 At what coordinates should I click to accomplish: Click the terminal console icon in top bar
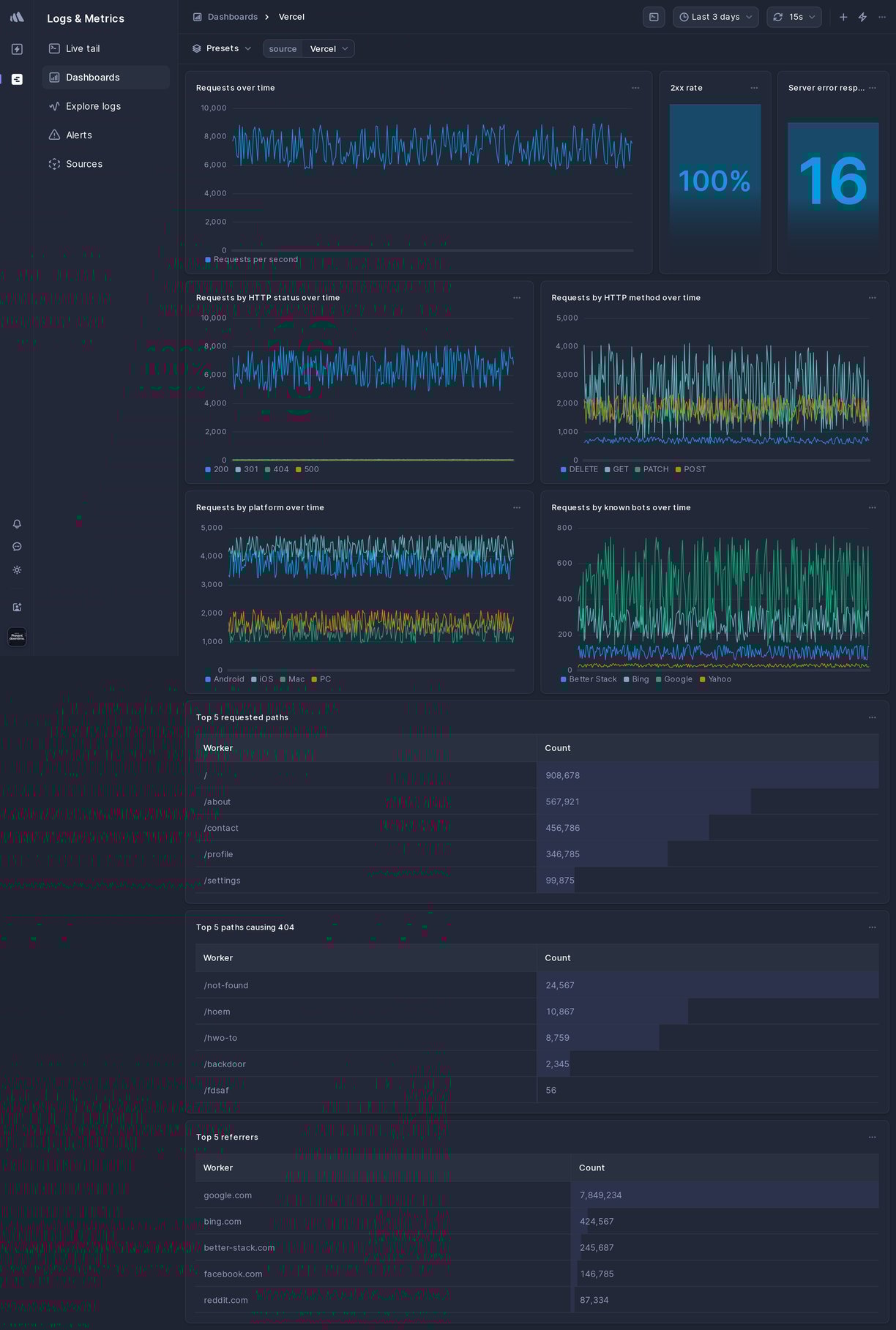click(x=654, y=17)
